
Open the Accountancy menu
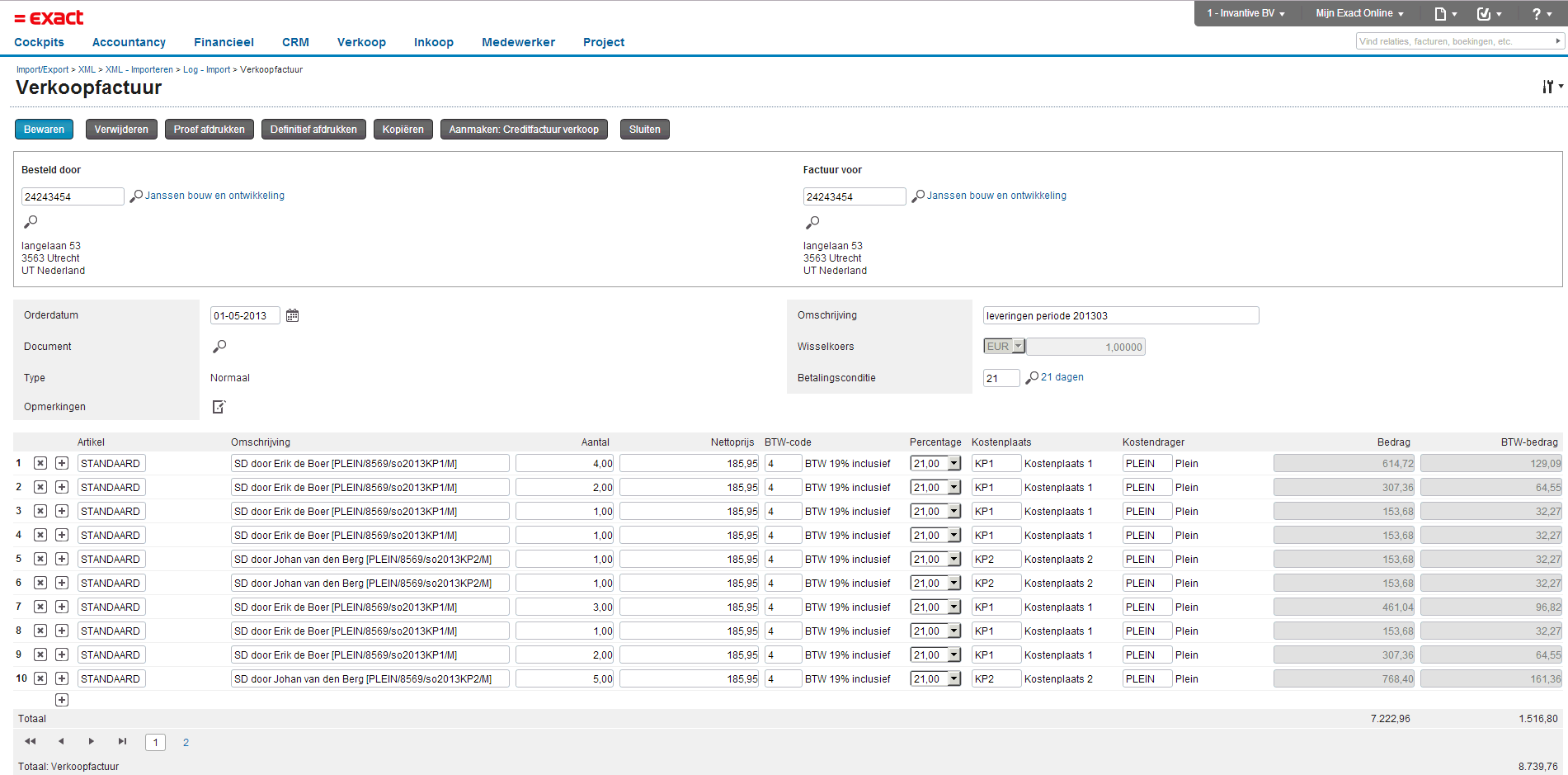coord(129,42)
